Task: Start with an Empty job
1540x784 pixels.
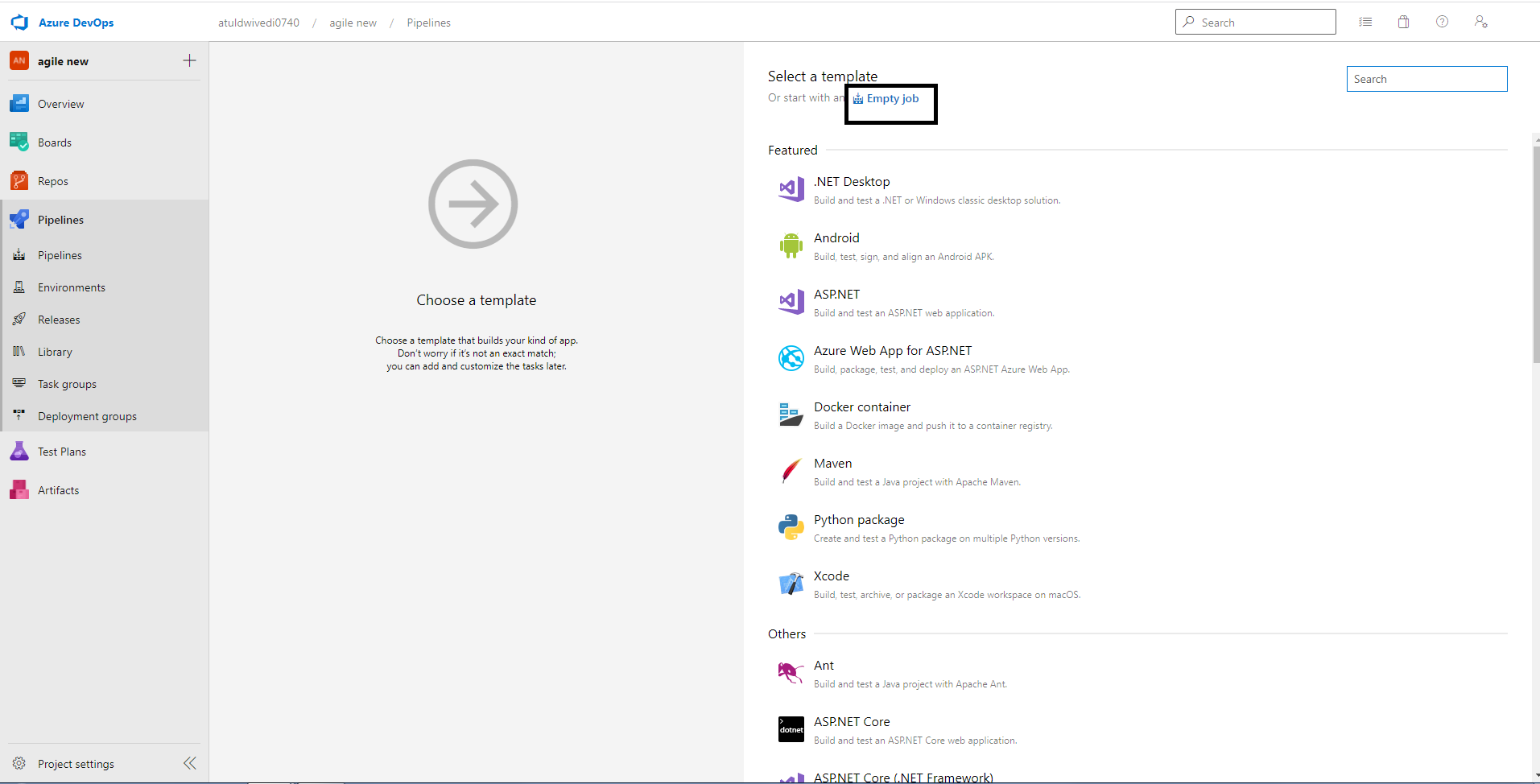Action: pos(886,98)
